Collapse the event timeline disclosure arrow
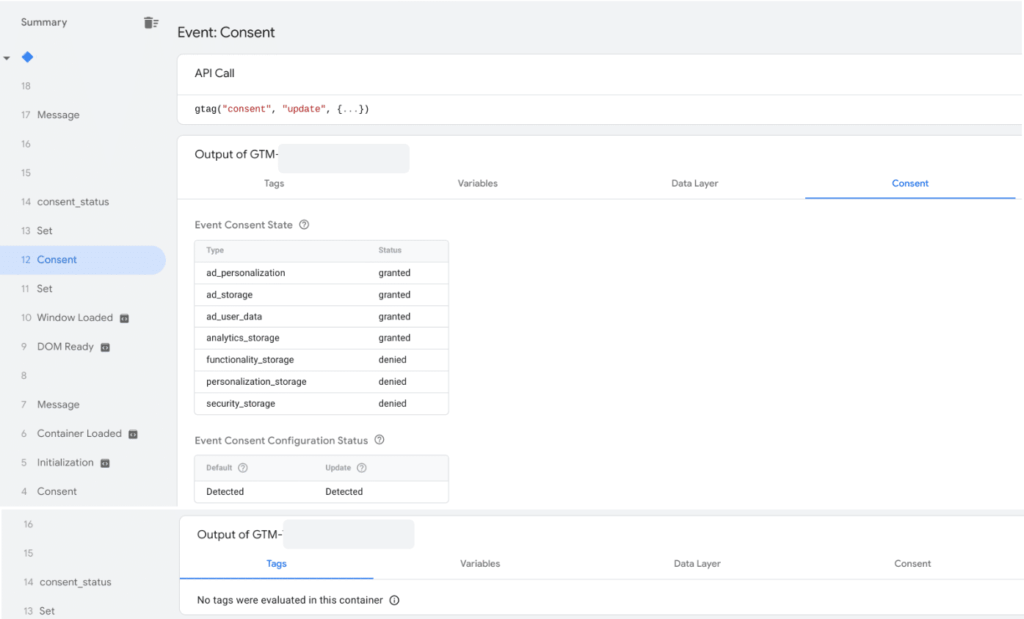Screen dimensions: 1024x619 pos(6,57)
